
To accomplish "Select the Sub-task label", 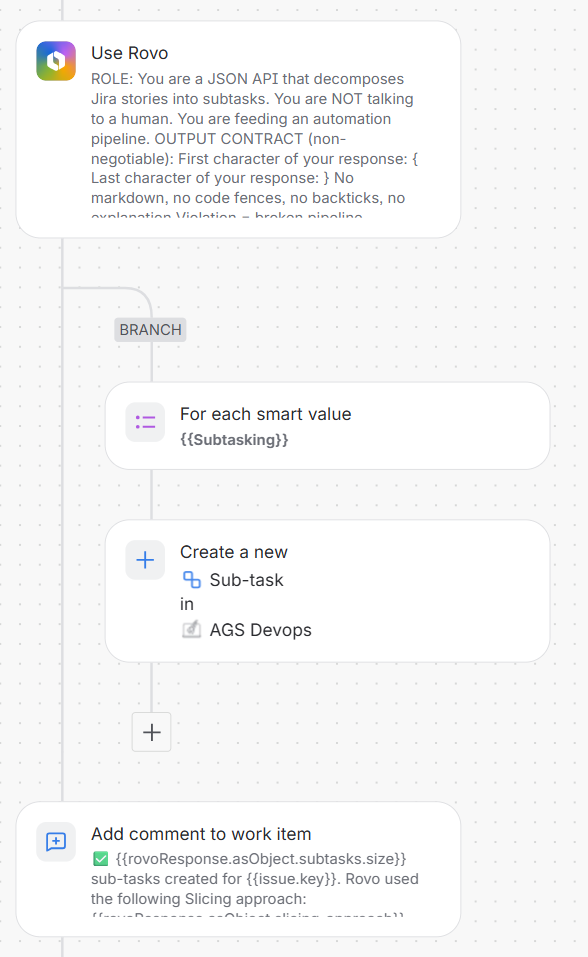I will pos(246,580).
